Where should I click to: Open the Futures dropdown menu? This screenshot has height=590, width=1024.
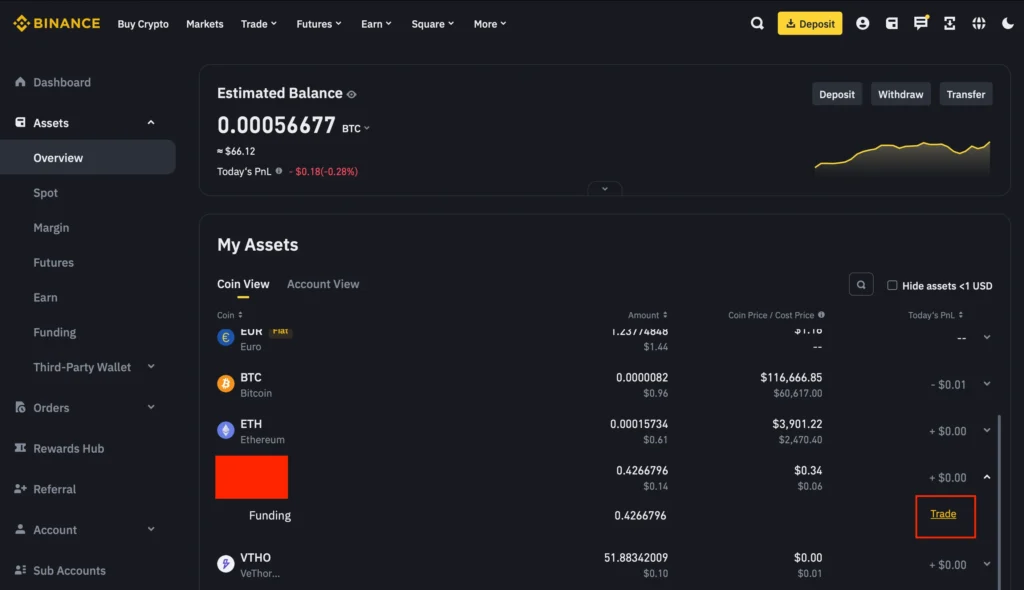click(x=319, y=24)
